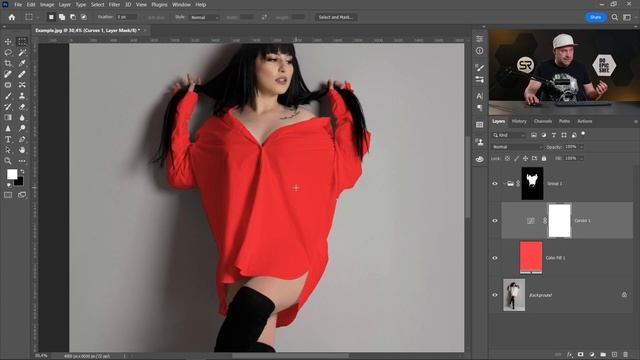The height and width of the screenshot is (360, 640).
Task: Open the Fill slider dropdown arrow
Action: [x=581, y=158]
